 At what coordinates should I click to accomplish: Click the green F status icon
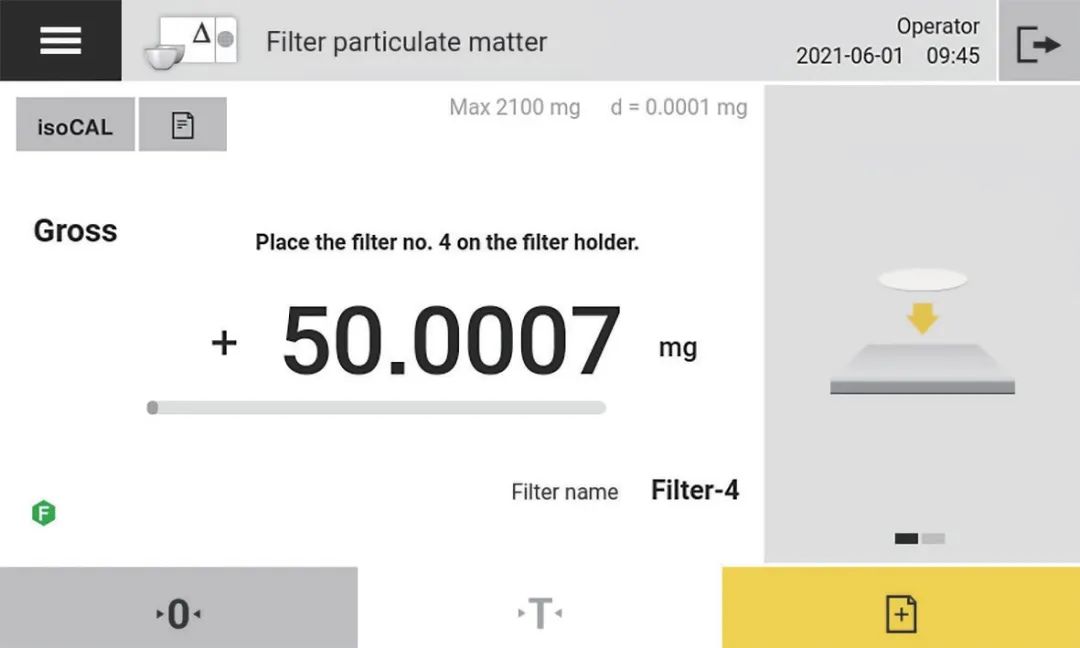(43, 514)
